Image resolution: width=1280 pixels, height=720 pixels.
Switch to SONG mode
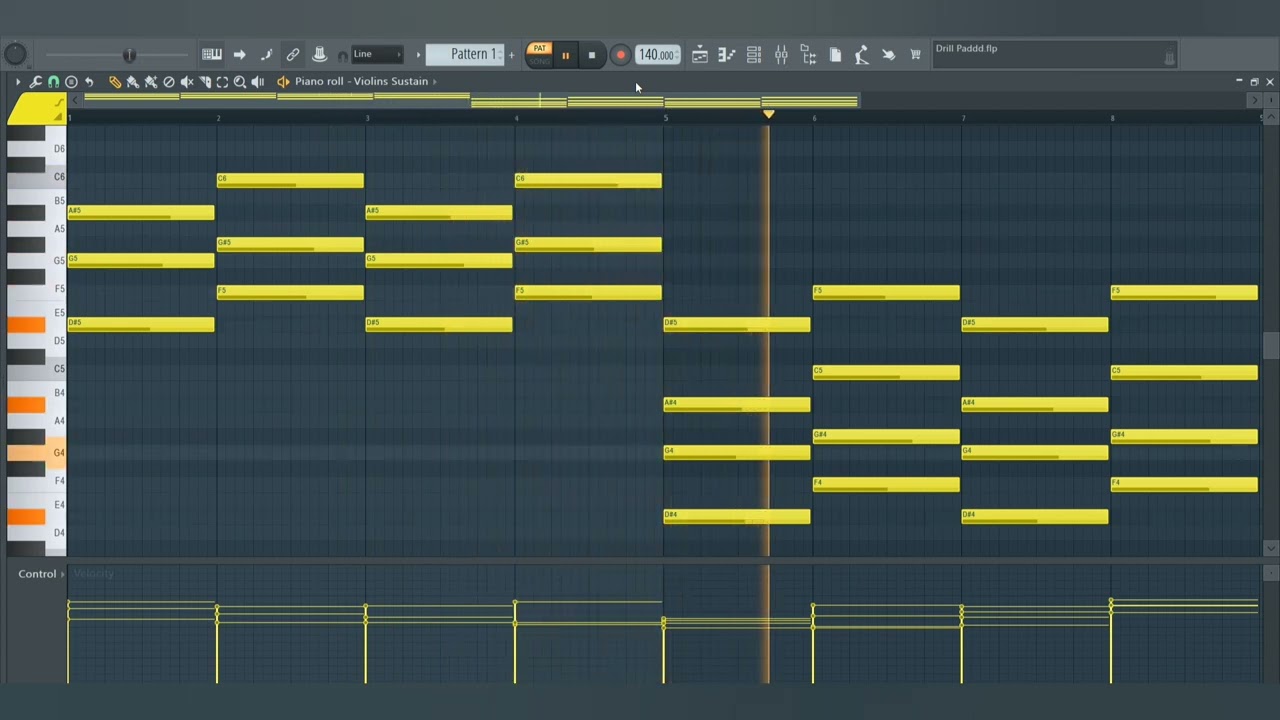pyautogui.click(x=539, y=61)
